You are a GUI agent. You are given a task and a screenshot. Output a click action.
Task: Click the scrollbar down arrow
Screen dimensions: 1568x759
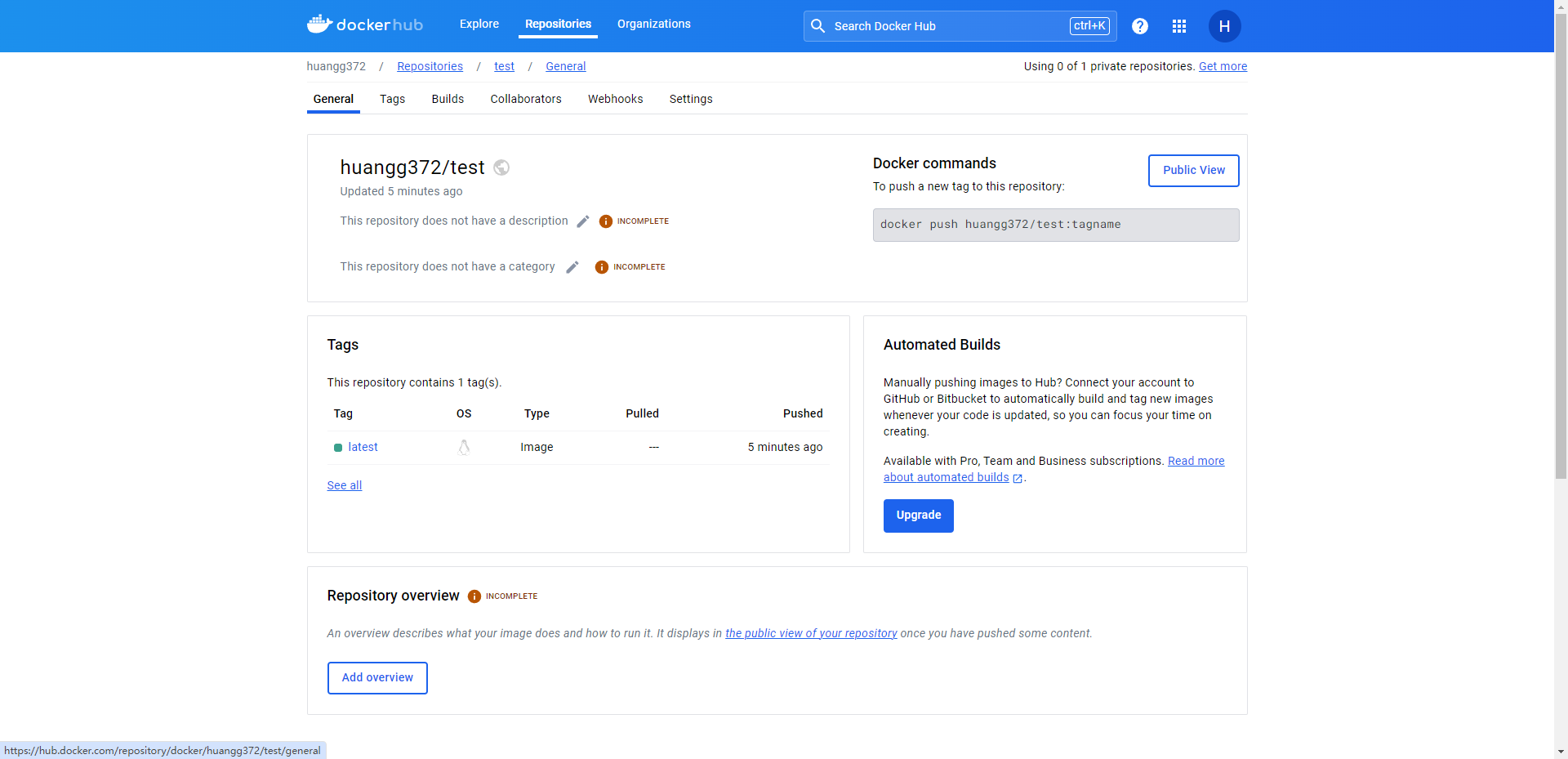pyautogui.click(x=1561, y=752)
